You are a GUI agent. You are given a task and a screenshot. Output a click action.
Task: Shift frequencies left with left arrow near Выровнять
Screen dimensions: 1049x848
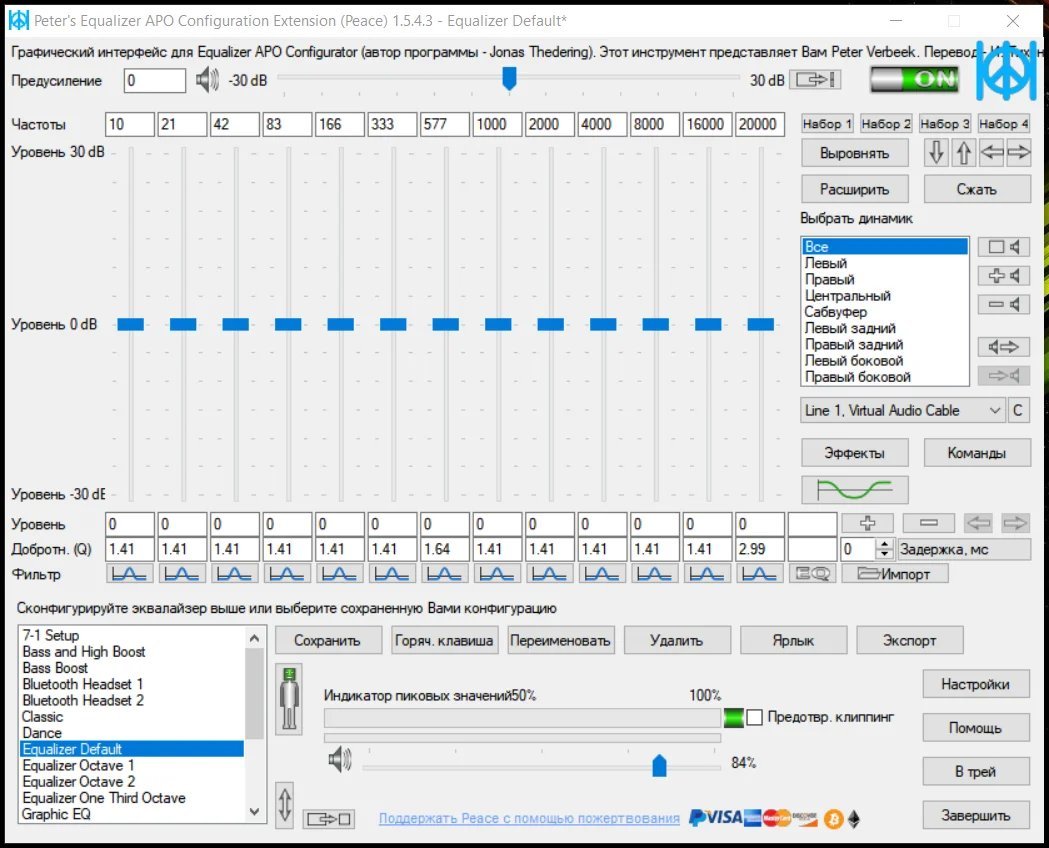point(991,152)
